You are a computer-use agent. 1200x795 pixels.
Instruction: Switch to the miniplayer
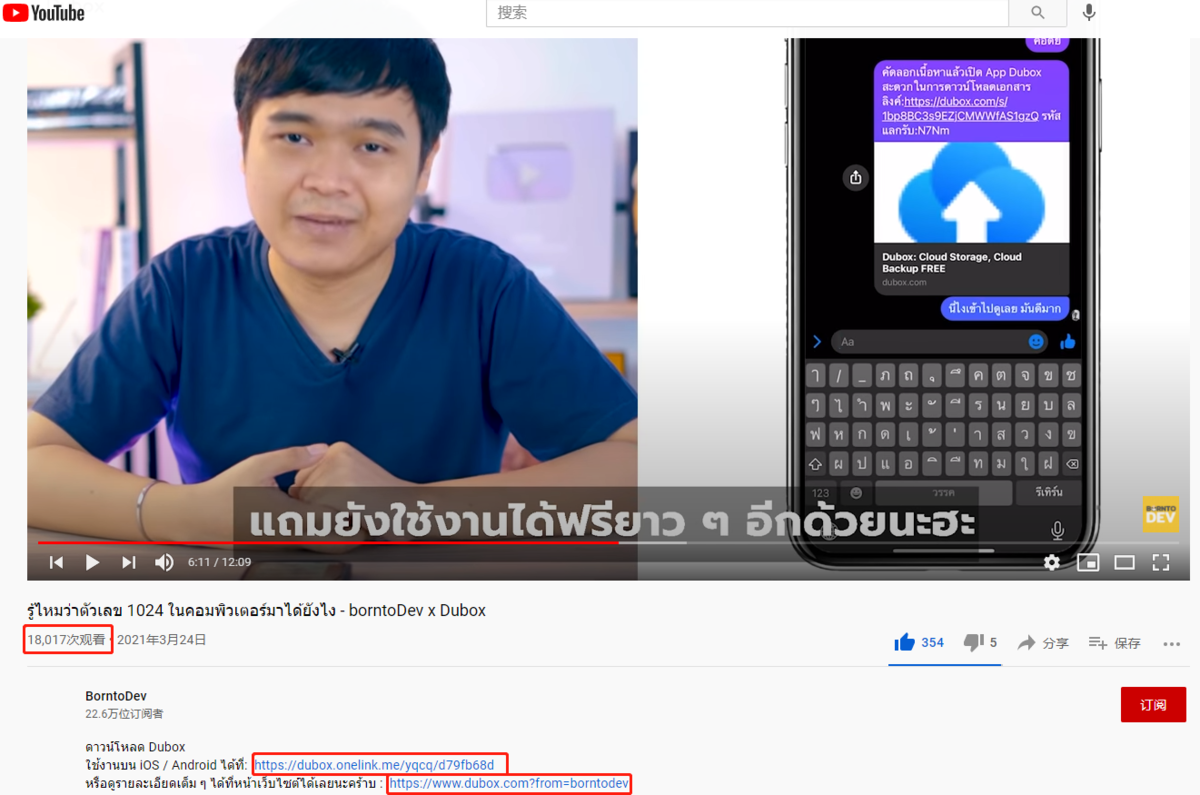pyautogui.click(x=1088, y=563)
